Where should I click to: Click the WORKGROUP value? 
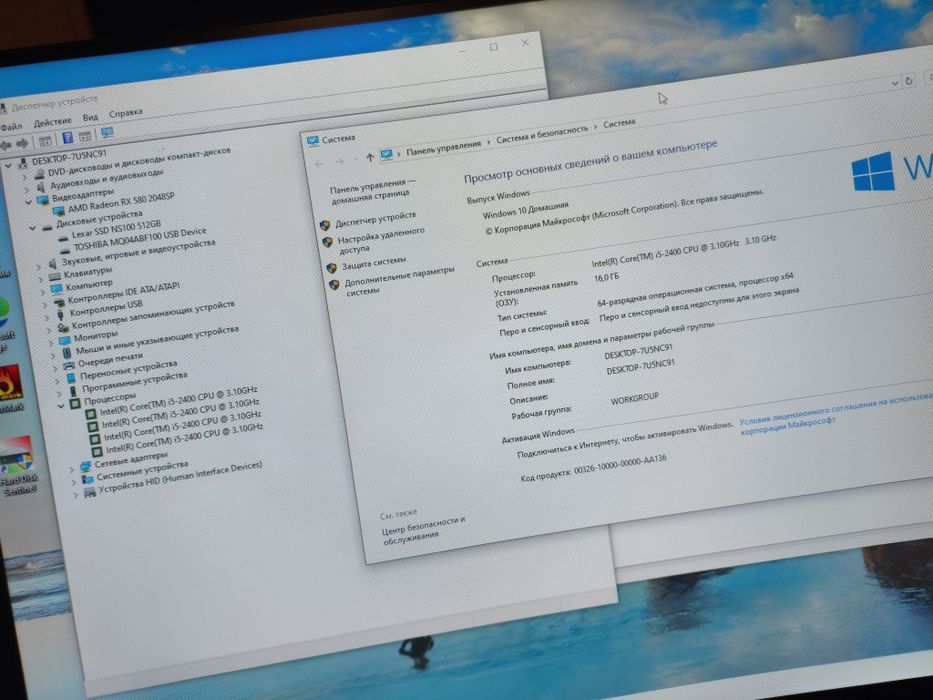click(634, 398)
